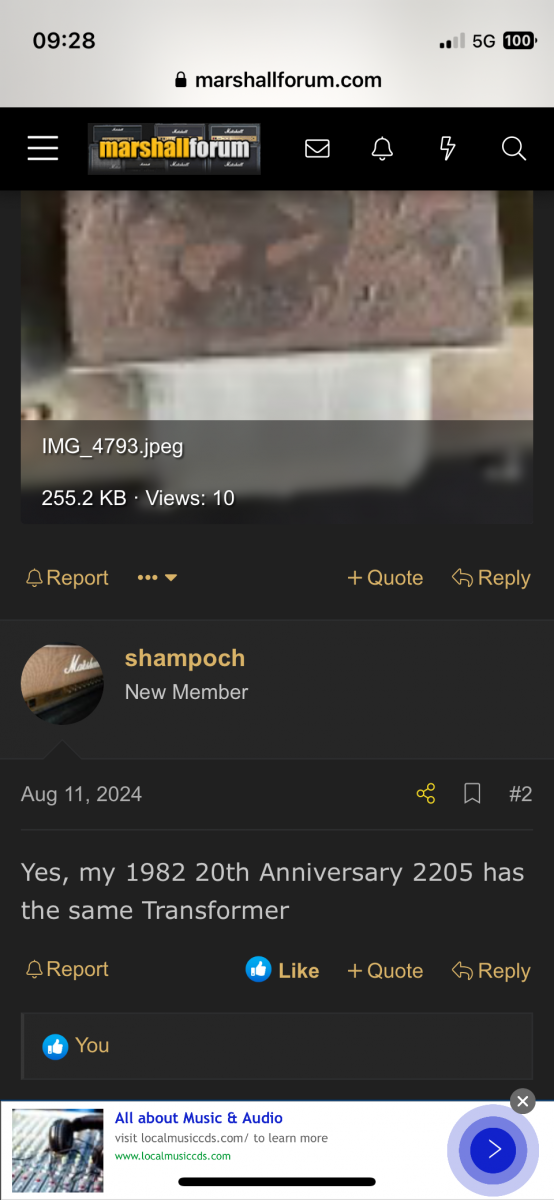Like shampoch's post

(x=283, y=970)
